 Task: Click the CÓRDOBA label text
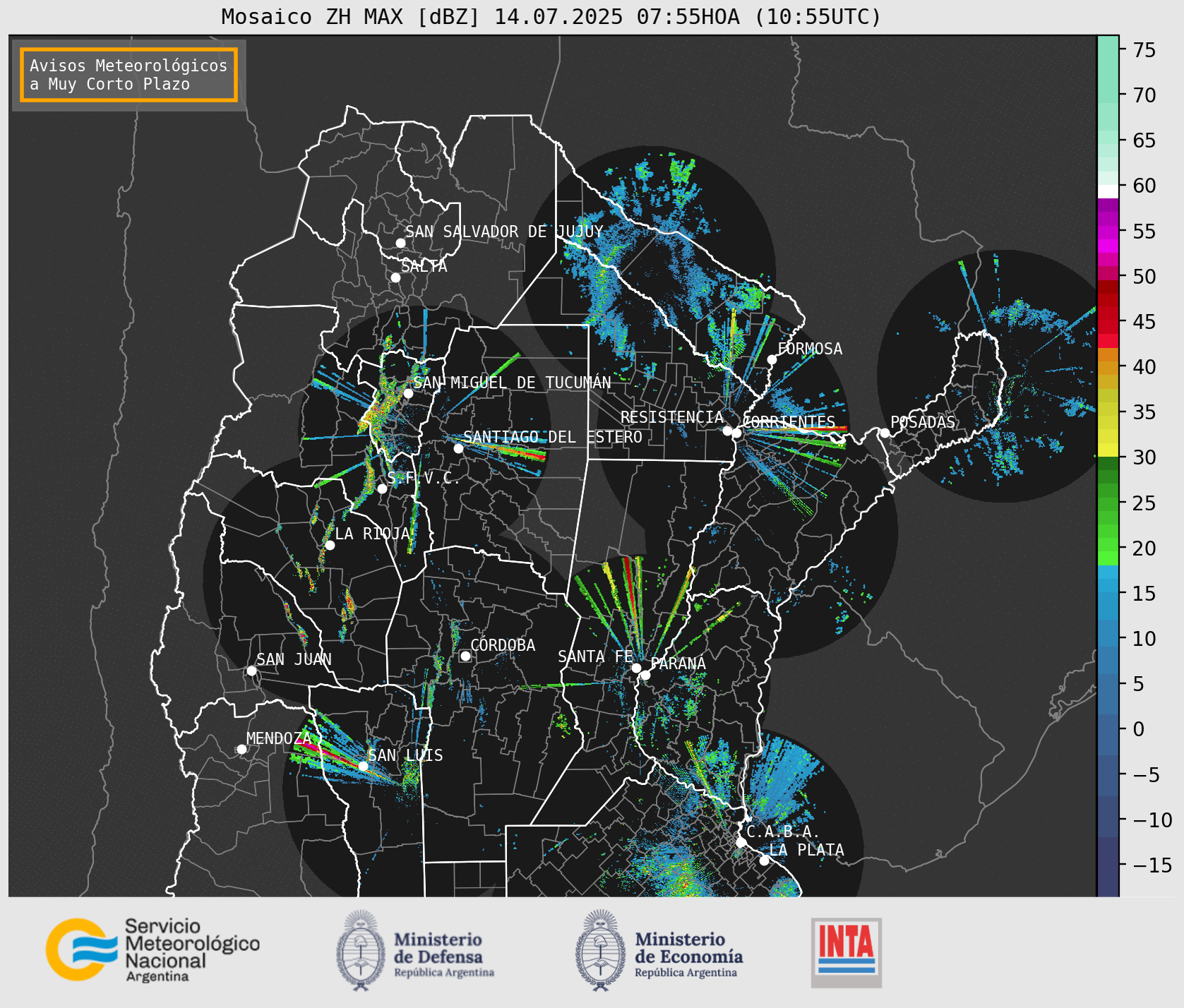point(503,645)
